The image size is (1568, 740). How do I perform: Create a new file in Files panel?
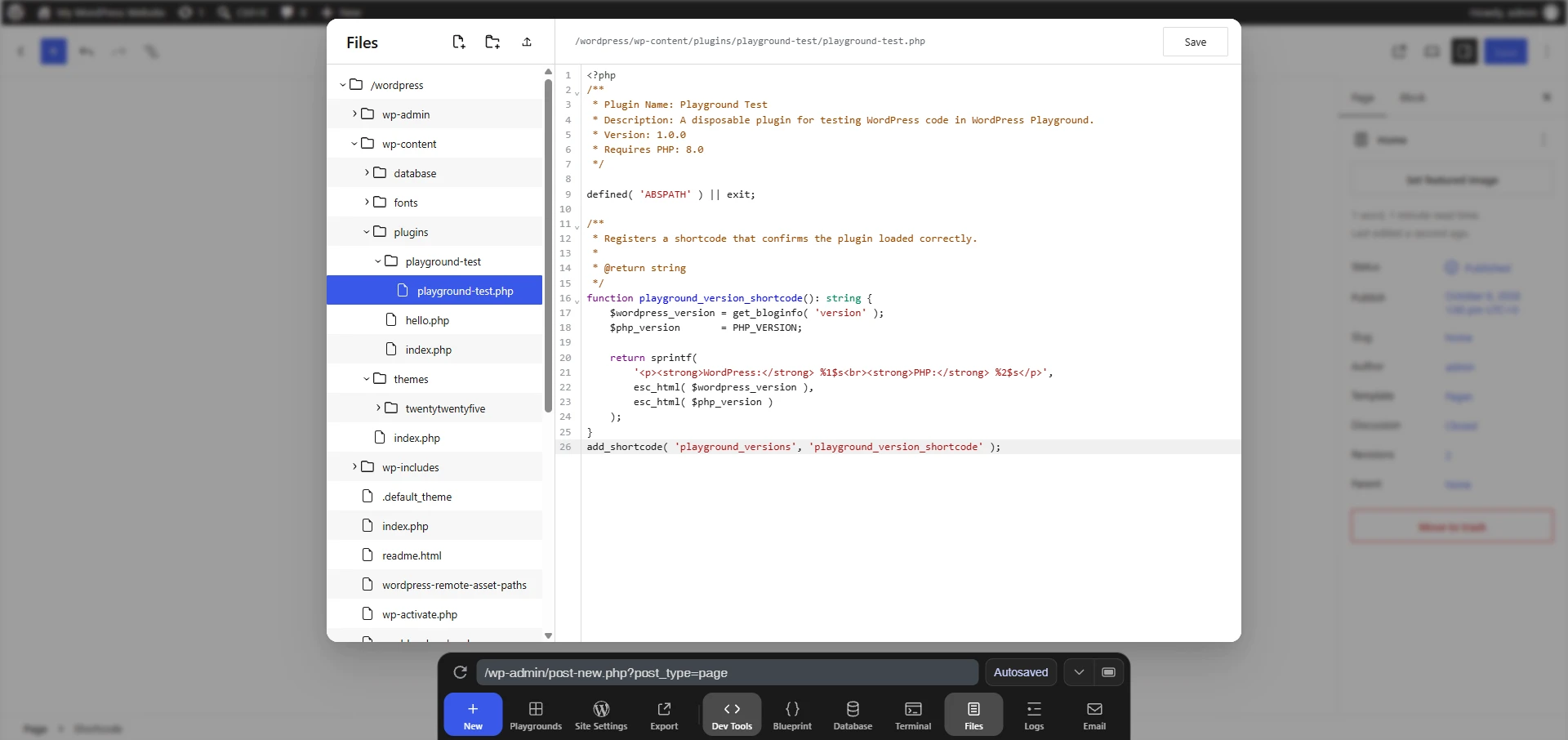(x=458, y=42)
